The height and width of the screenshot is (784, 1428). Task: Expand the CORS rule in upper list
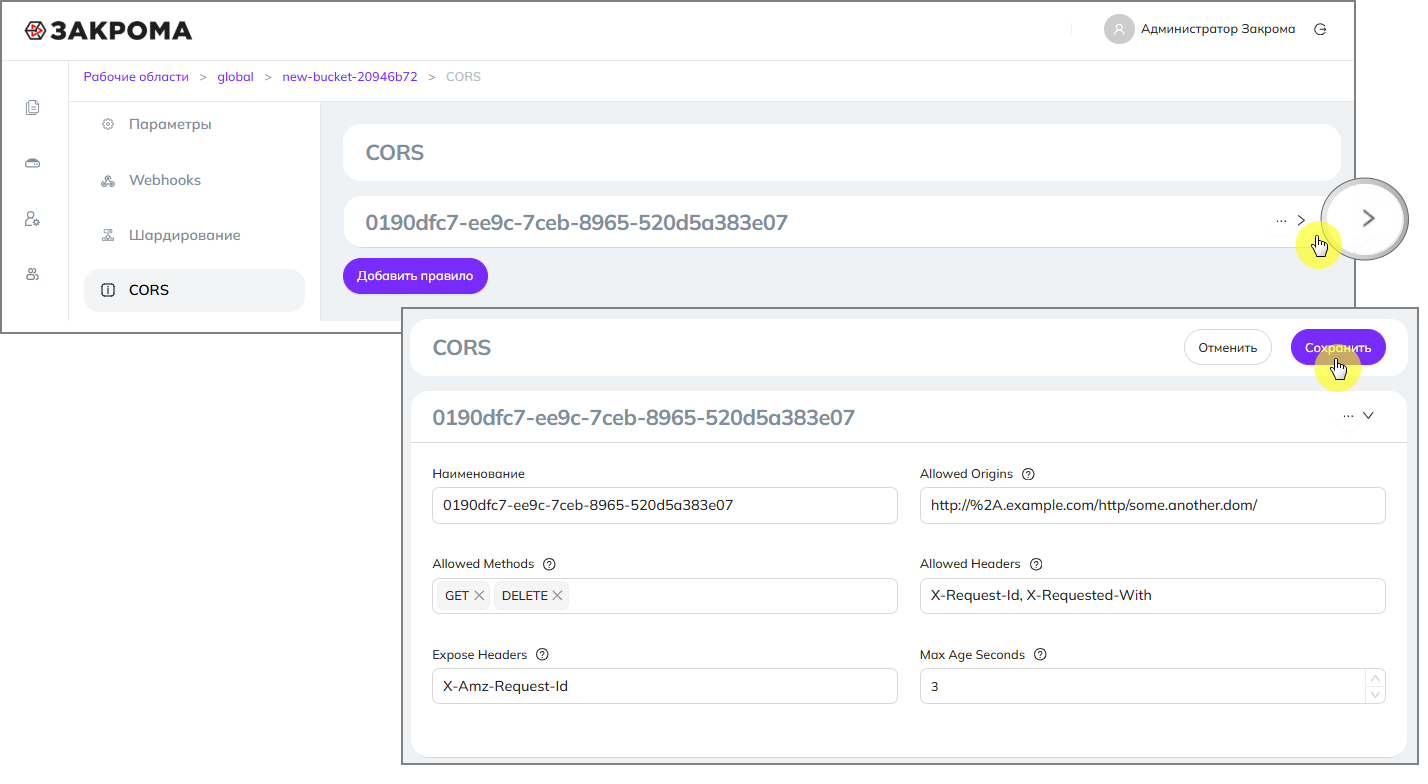pyautogui.click(x=1301, y=221)
